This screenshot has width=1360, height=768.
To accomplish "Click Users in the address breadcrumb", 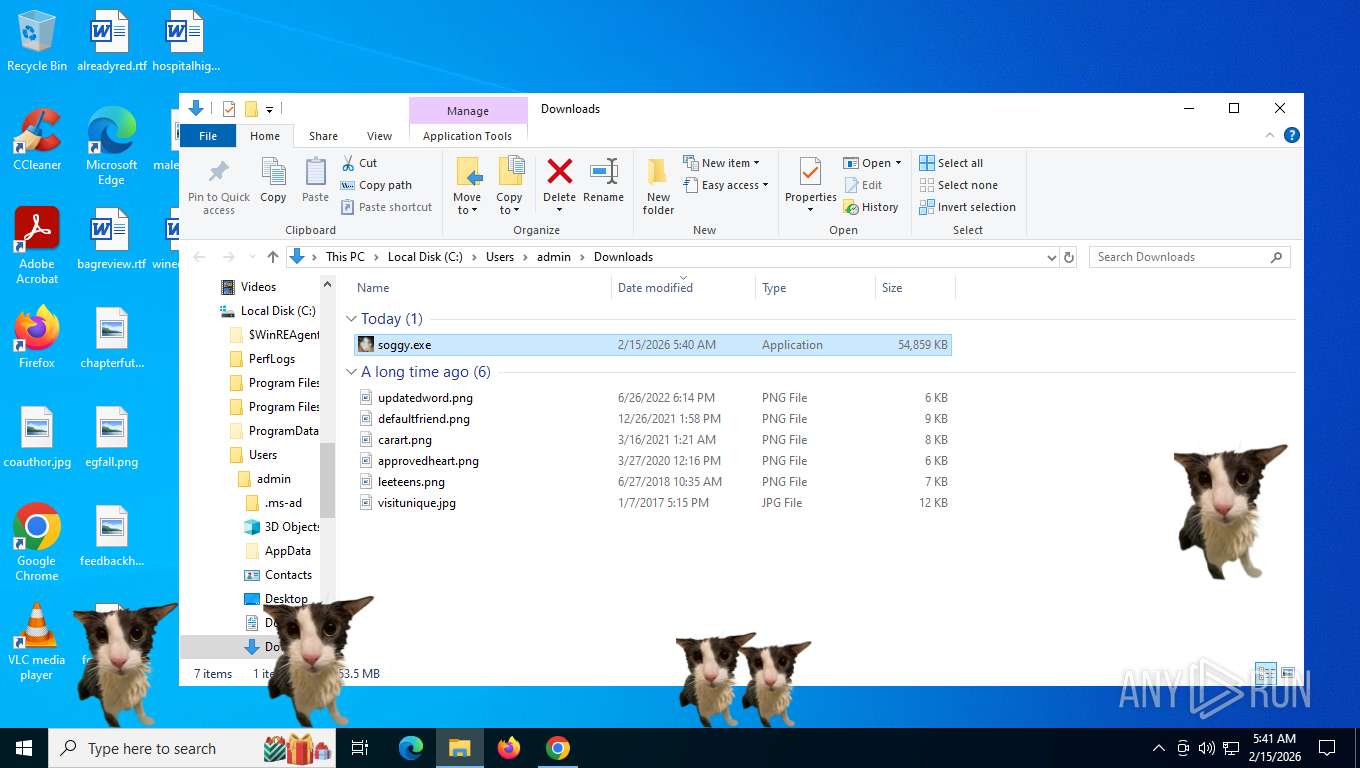I will 500,257.
